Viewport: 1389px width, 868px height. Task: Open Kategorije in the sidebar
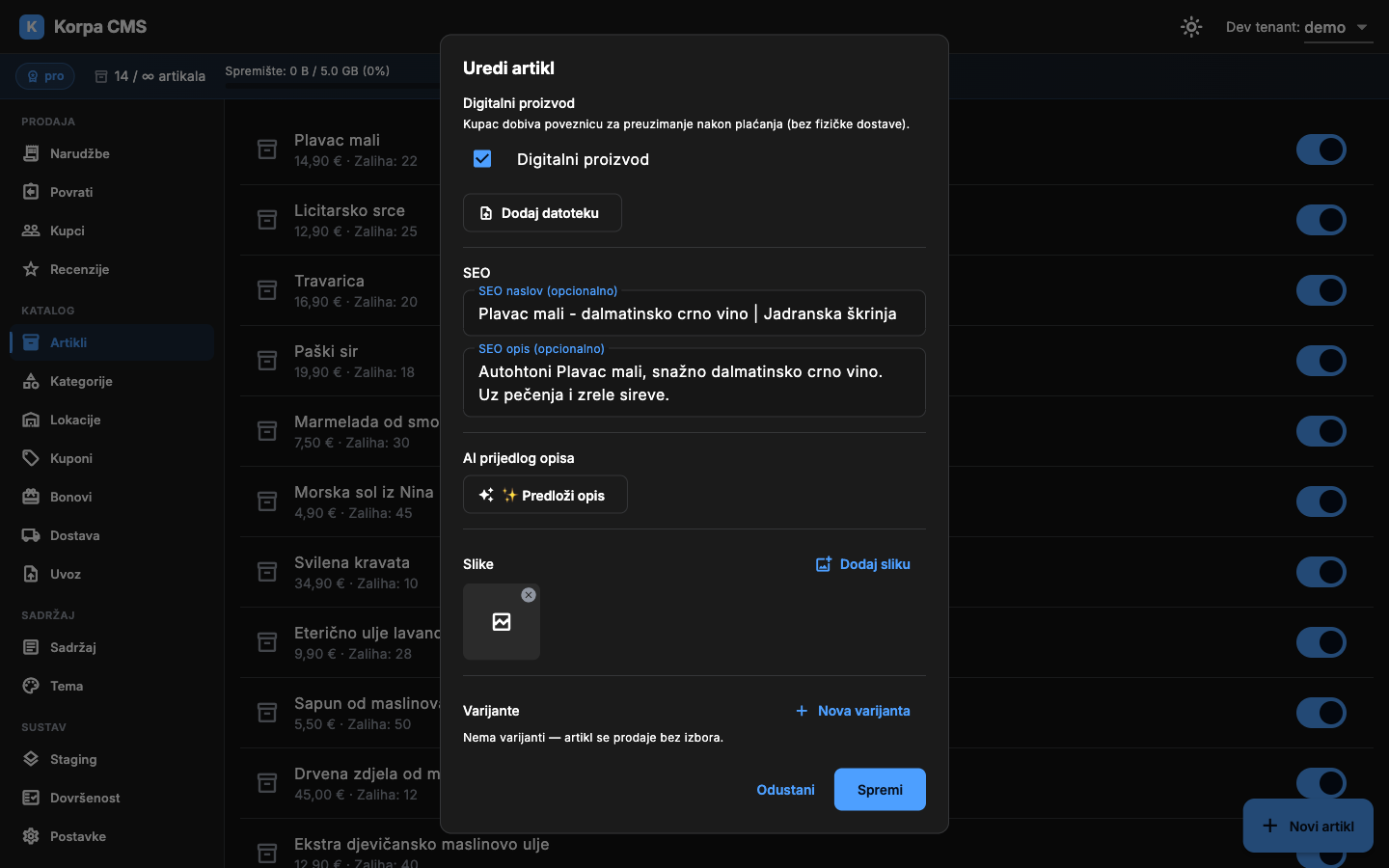click(x=112, y=381)
